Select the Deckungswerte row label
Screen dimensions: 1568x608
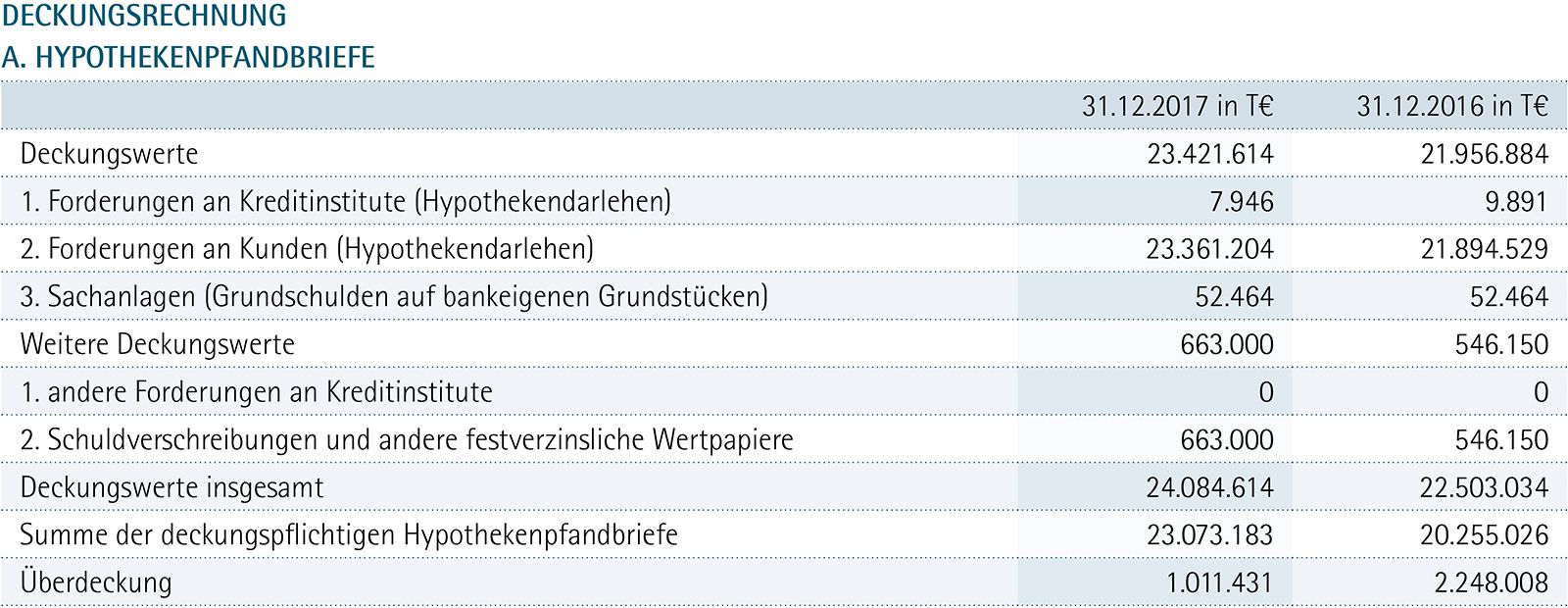(x=109, y=154)
